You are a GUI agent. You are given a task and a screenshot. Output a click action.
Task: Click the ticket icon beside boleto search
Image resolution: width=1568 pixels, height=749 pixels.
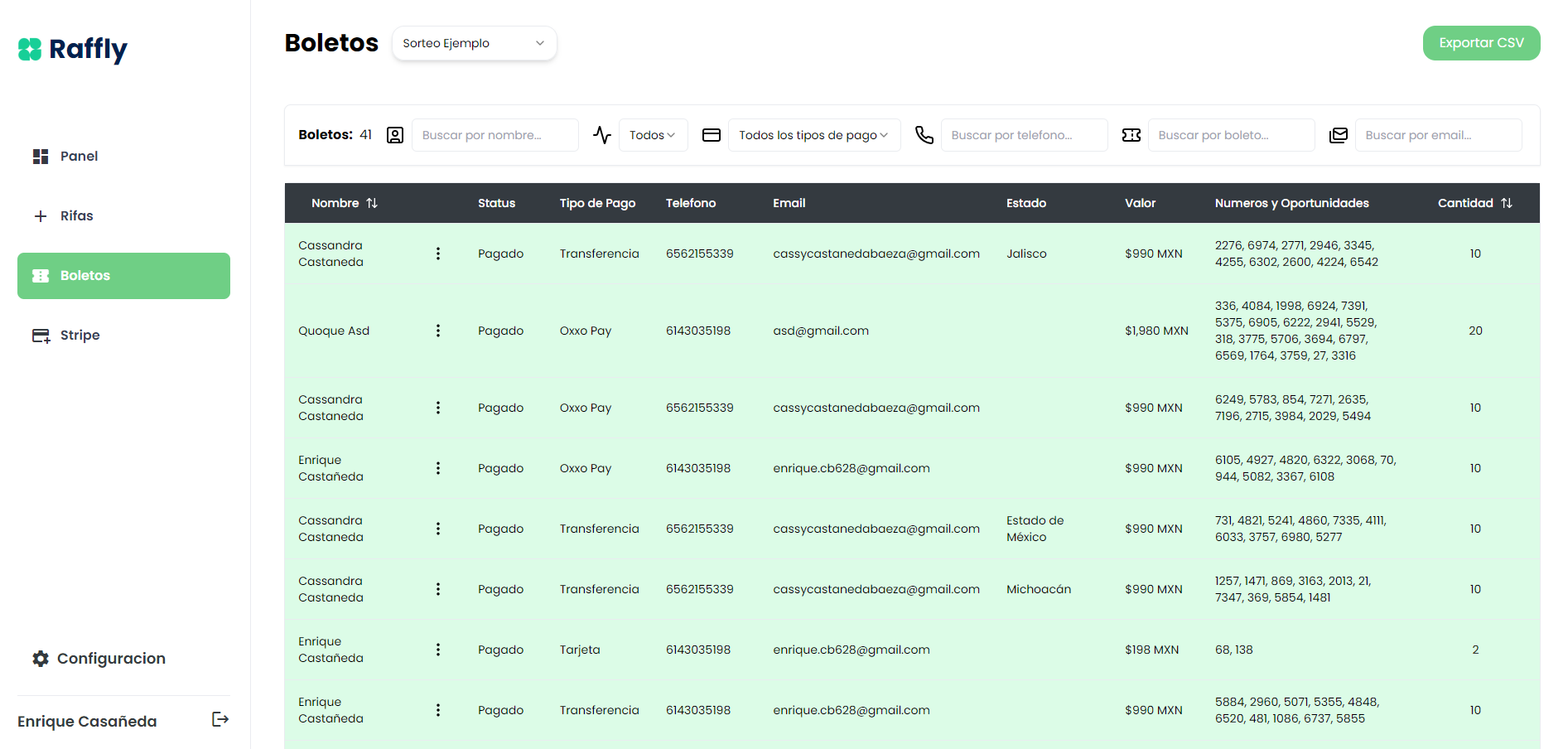coord(1131,135)
